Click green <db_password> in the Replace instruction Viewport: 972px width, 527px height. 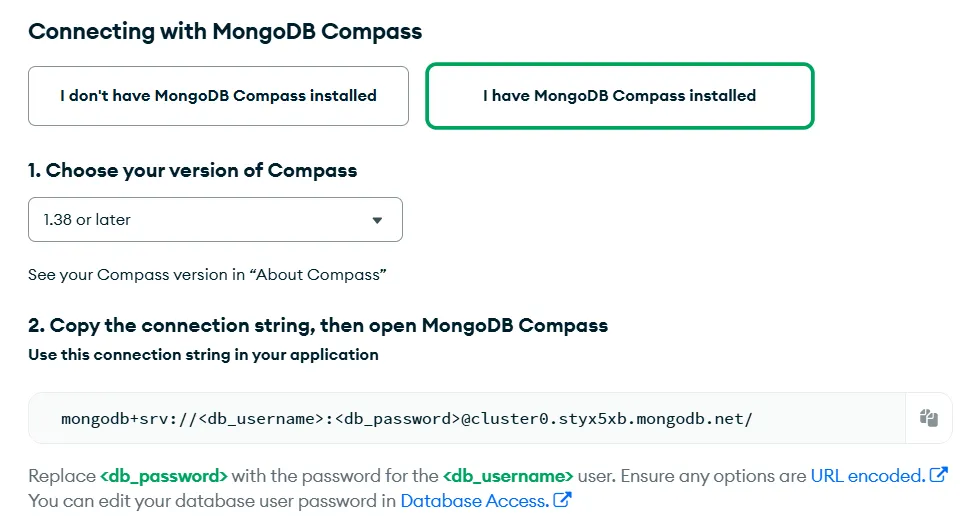(164, 476)
